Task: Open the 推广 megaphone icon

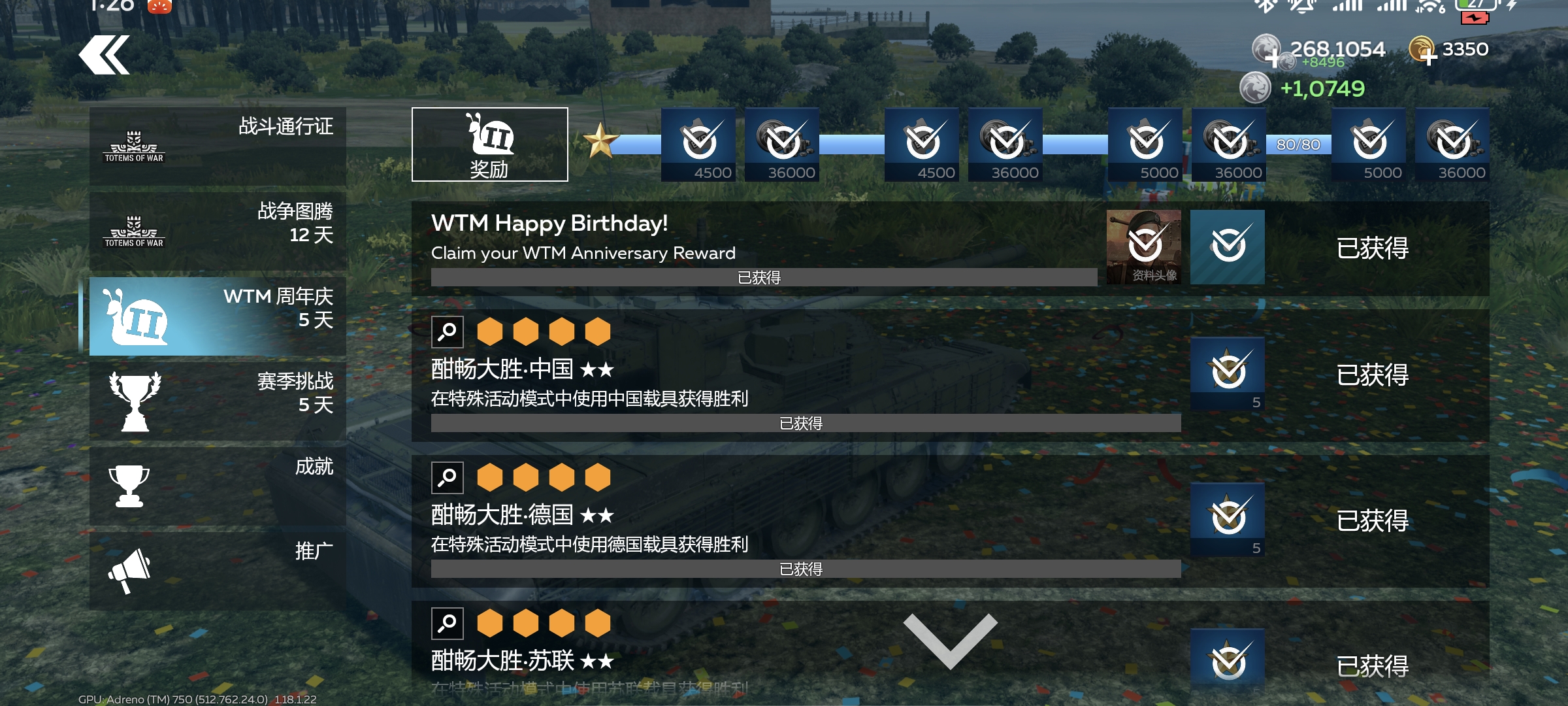Action: click(129, 571)
